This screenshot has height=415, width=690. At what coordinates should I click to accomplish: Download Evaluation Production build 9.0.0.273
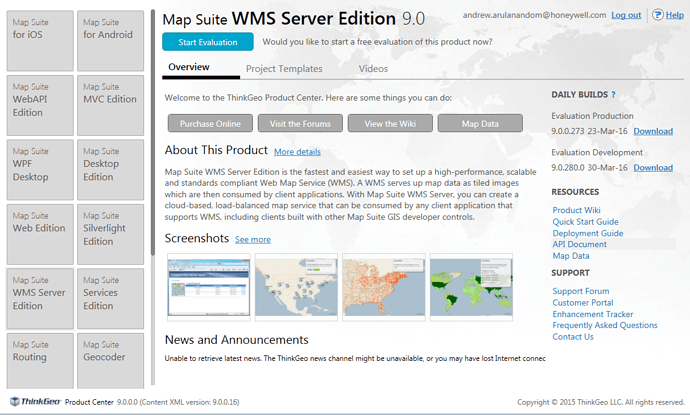point(653,131)
